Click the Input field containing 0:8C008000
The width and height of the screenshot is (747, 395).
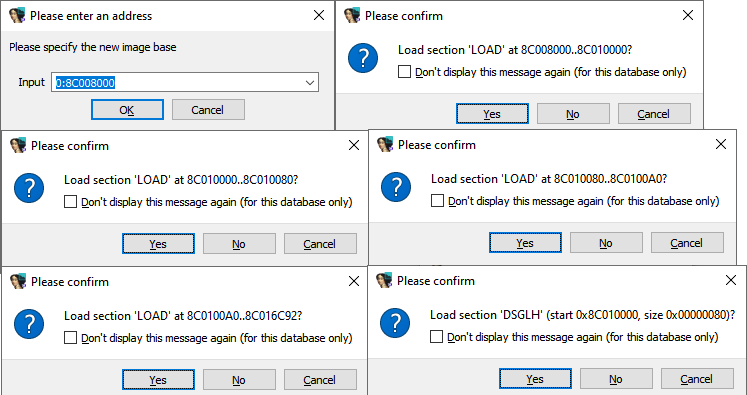coord(185,82)
